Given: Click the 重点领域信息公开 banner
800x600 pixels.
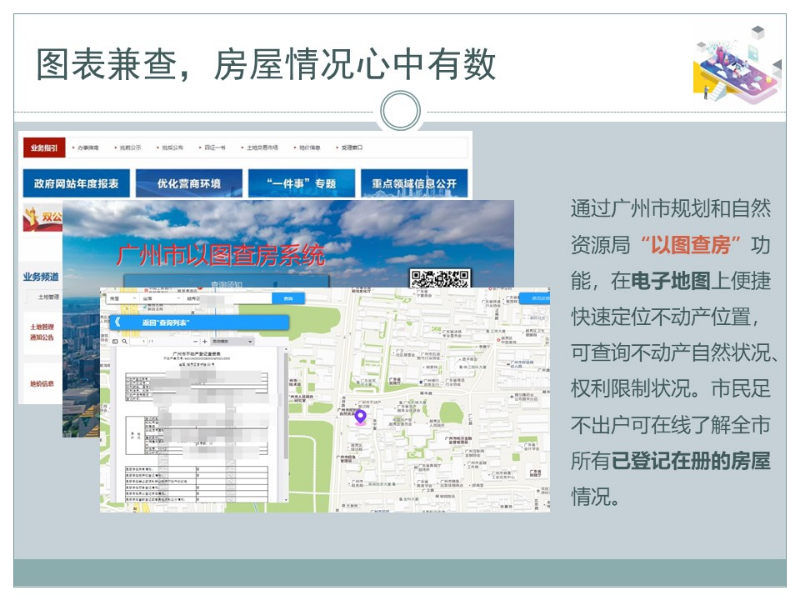Looking at the screenshot, I should pos(416,184).
